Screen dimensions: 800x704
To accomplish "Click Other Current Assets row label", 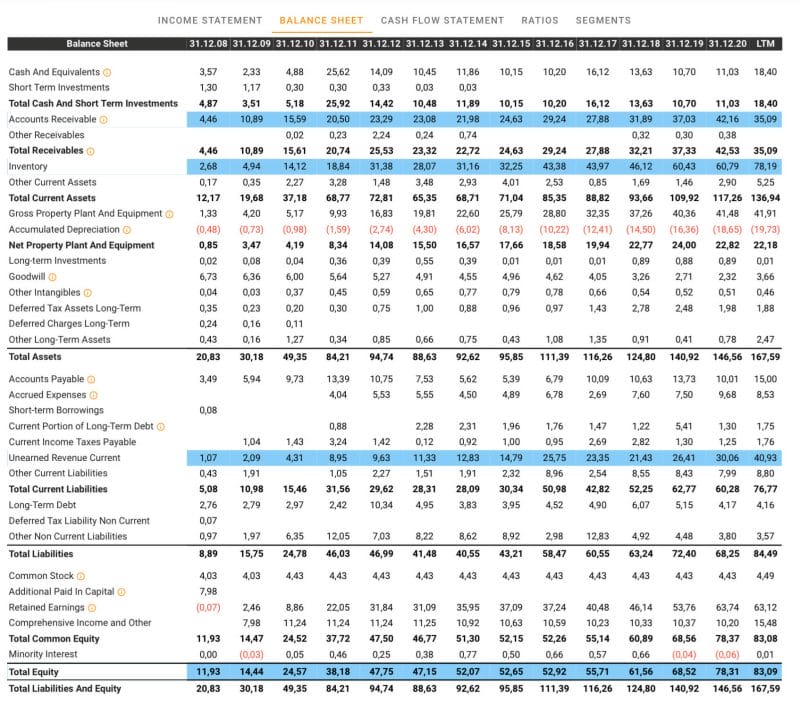I will (x=53, y=182).
